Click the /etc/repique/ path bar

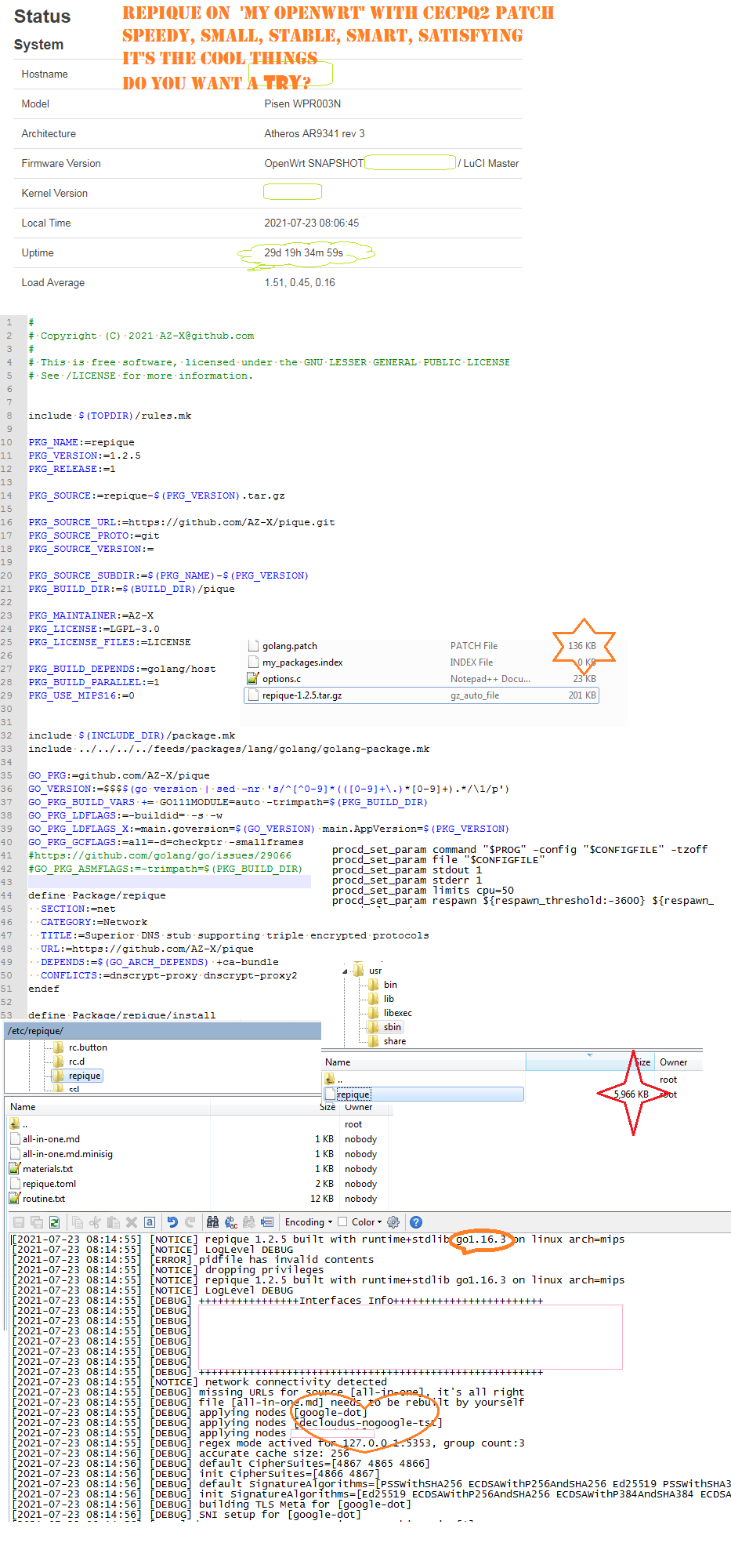[x=162, y=1031]
